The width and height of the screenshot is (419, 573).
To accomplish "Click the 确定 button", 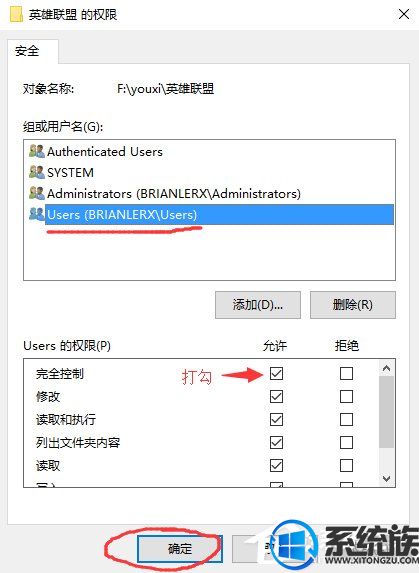I will click(180, 549).
